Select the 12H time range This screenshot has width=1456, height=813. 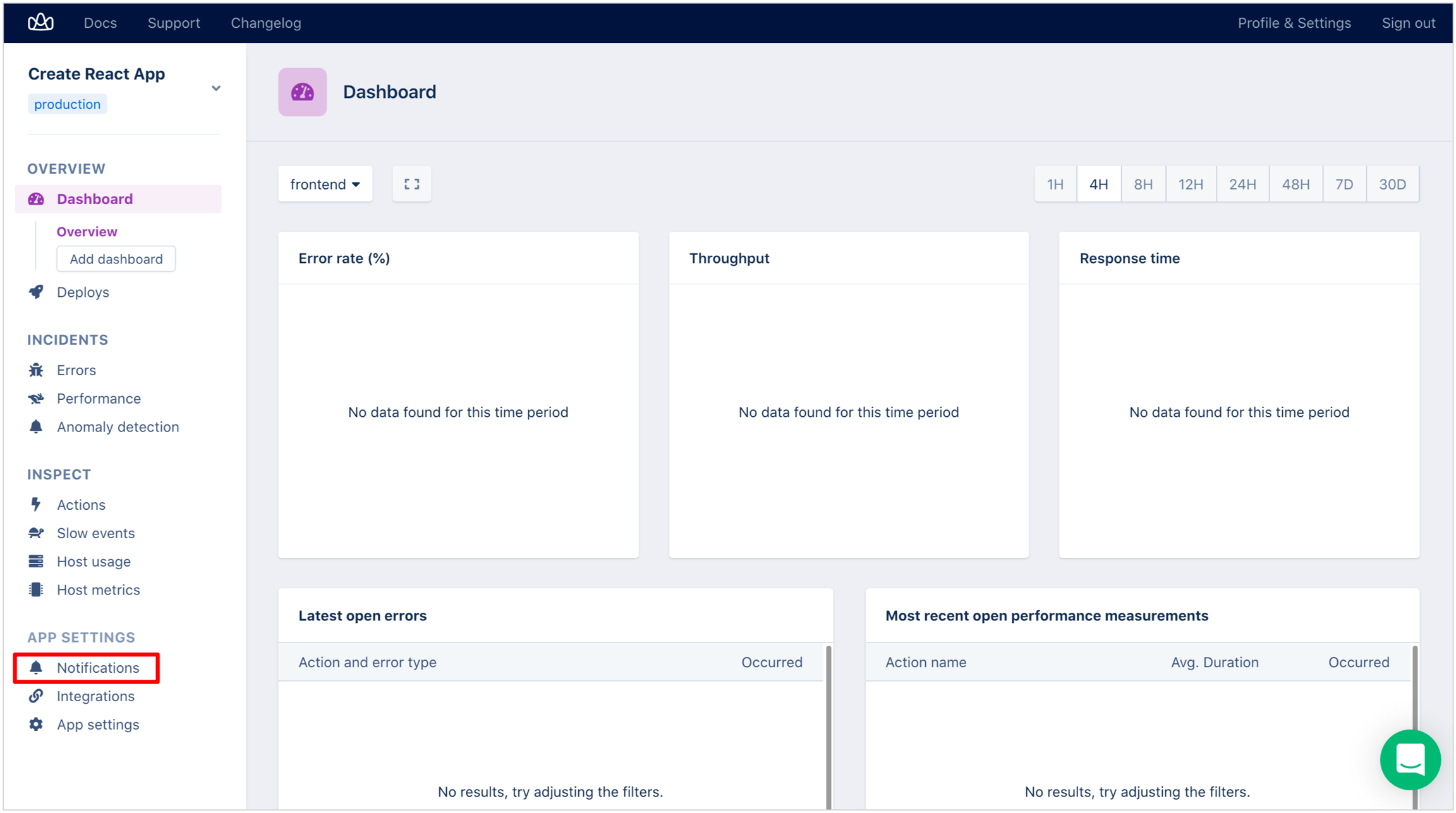tap(1191, 184)
